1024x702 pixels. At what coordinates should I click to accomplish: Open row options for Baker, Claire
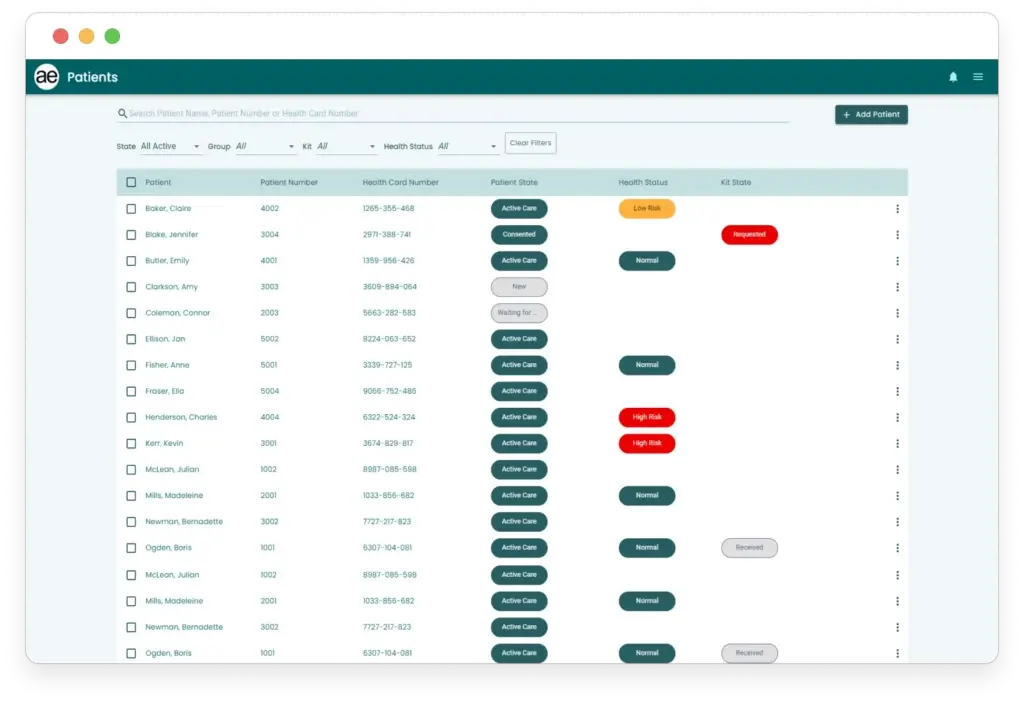pos(897,209)
